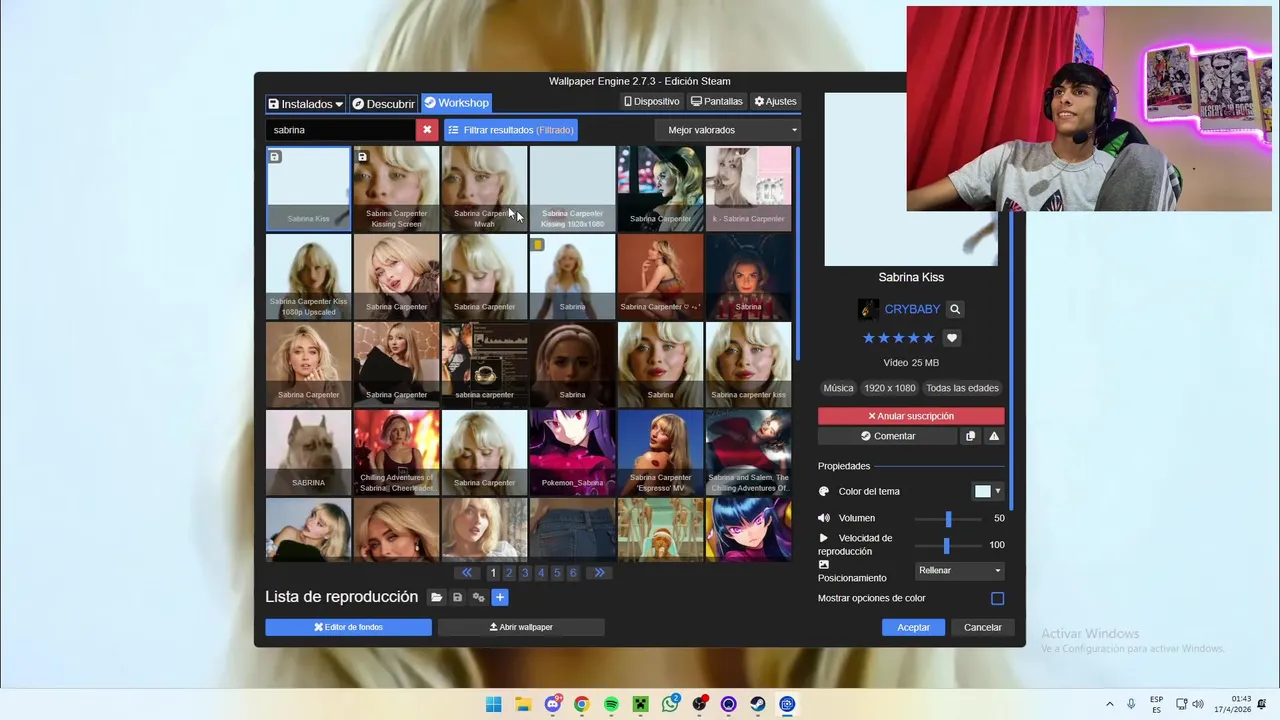The height and width of the screenshot is (720, 1280).
Task: Select the 'SABRINA' dog wallpaper thumbnail
Action: point(308,453)
